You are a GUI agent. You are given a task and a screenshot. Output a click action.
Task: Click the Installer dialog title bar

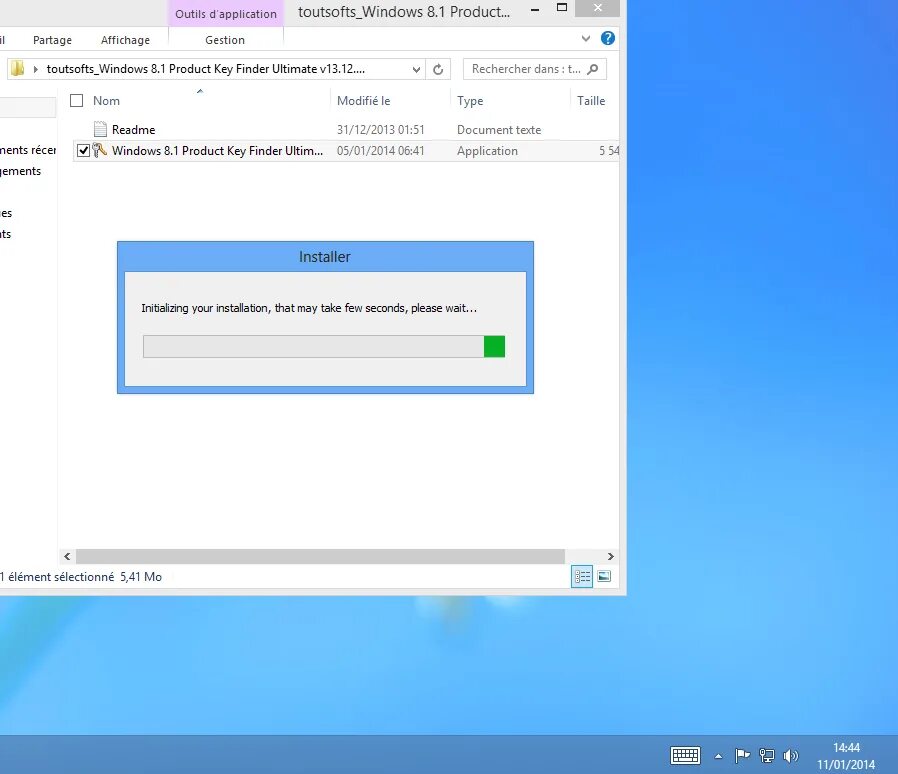[x=325, y=257]
